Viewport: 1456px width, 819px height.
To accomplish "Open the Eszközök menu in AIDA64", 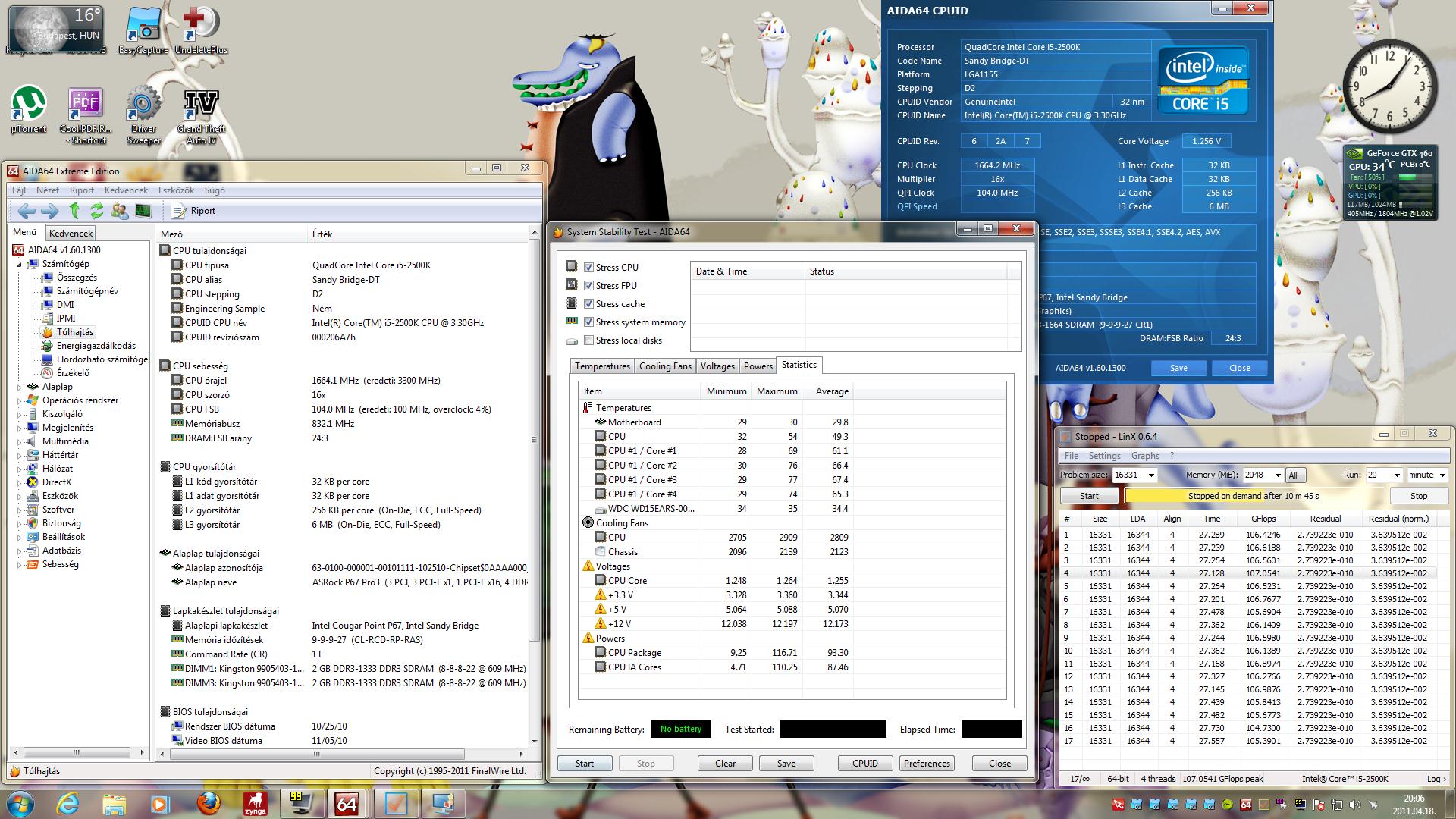I will (x=176, y=190).
